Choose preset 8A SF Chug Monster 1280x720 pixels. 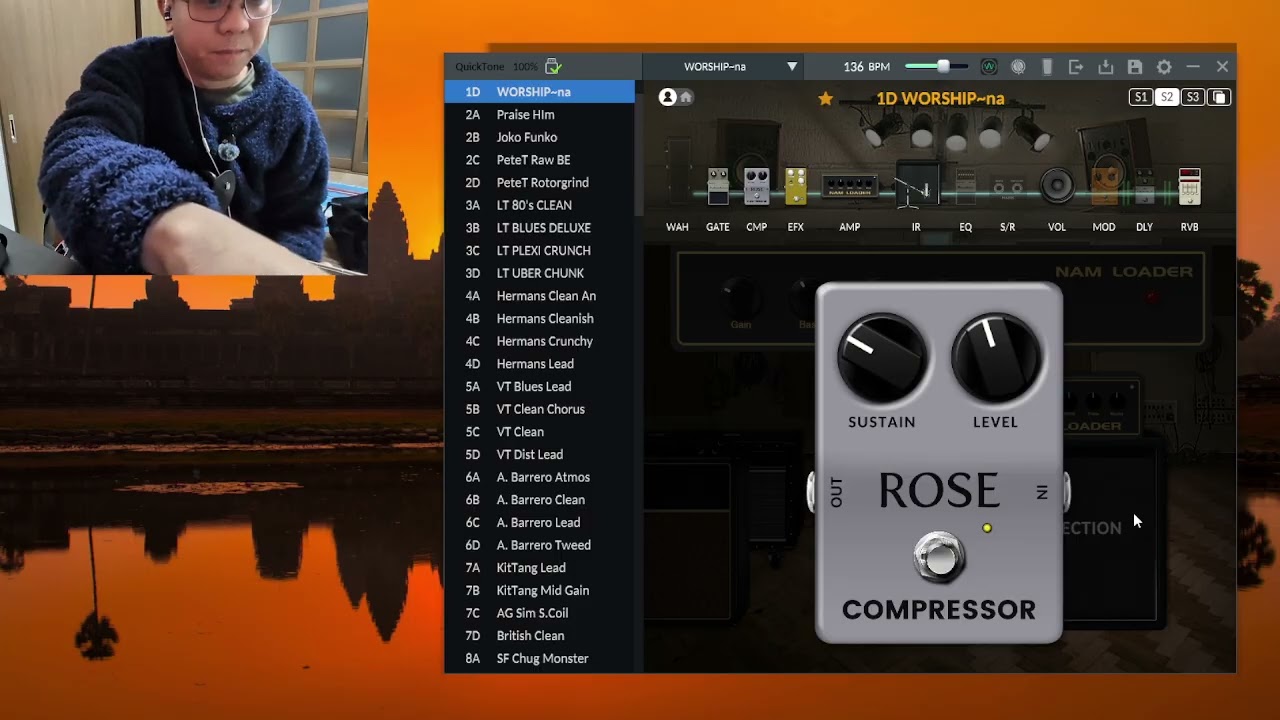pos(539,659)
